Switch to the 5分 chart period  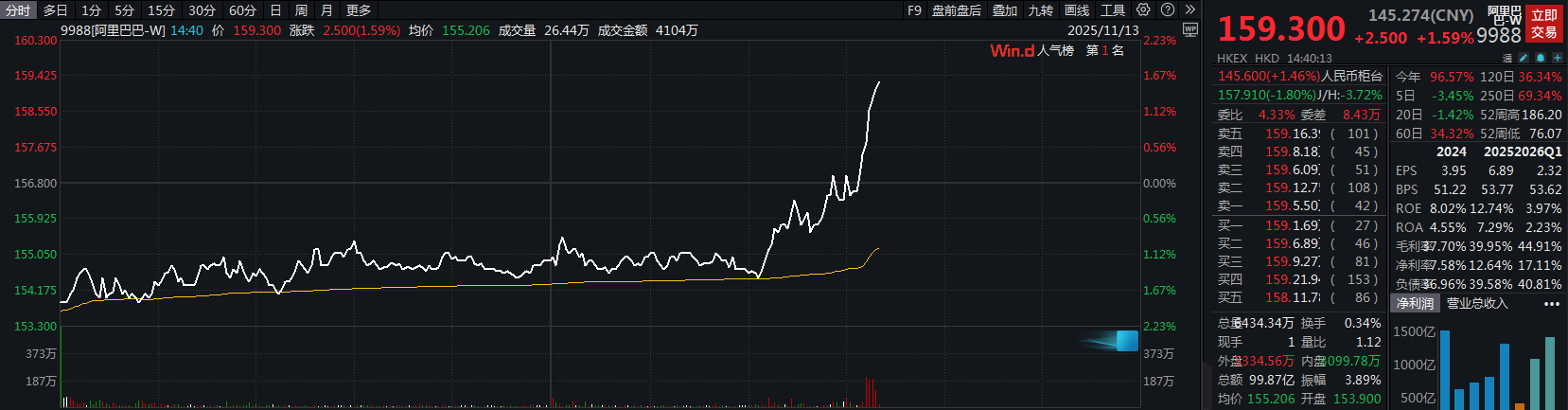tap(125, 10)
